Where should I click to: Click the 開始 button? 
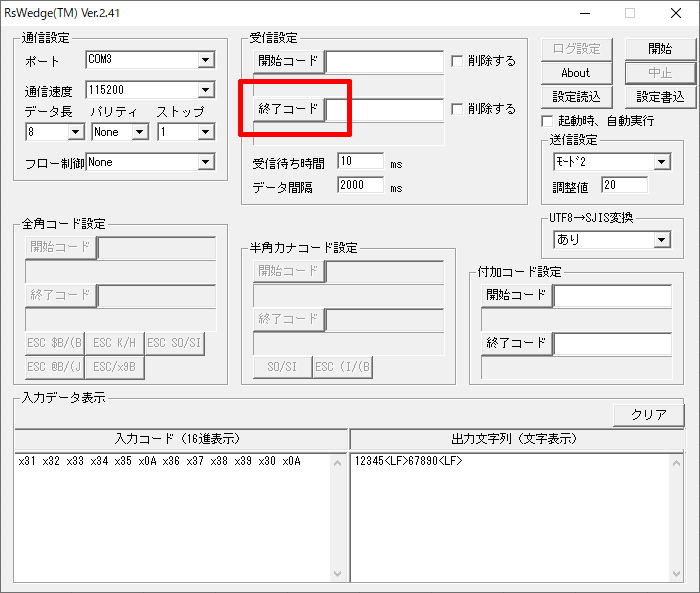pos(660,49)
